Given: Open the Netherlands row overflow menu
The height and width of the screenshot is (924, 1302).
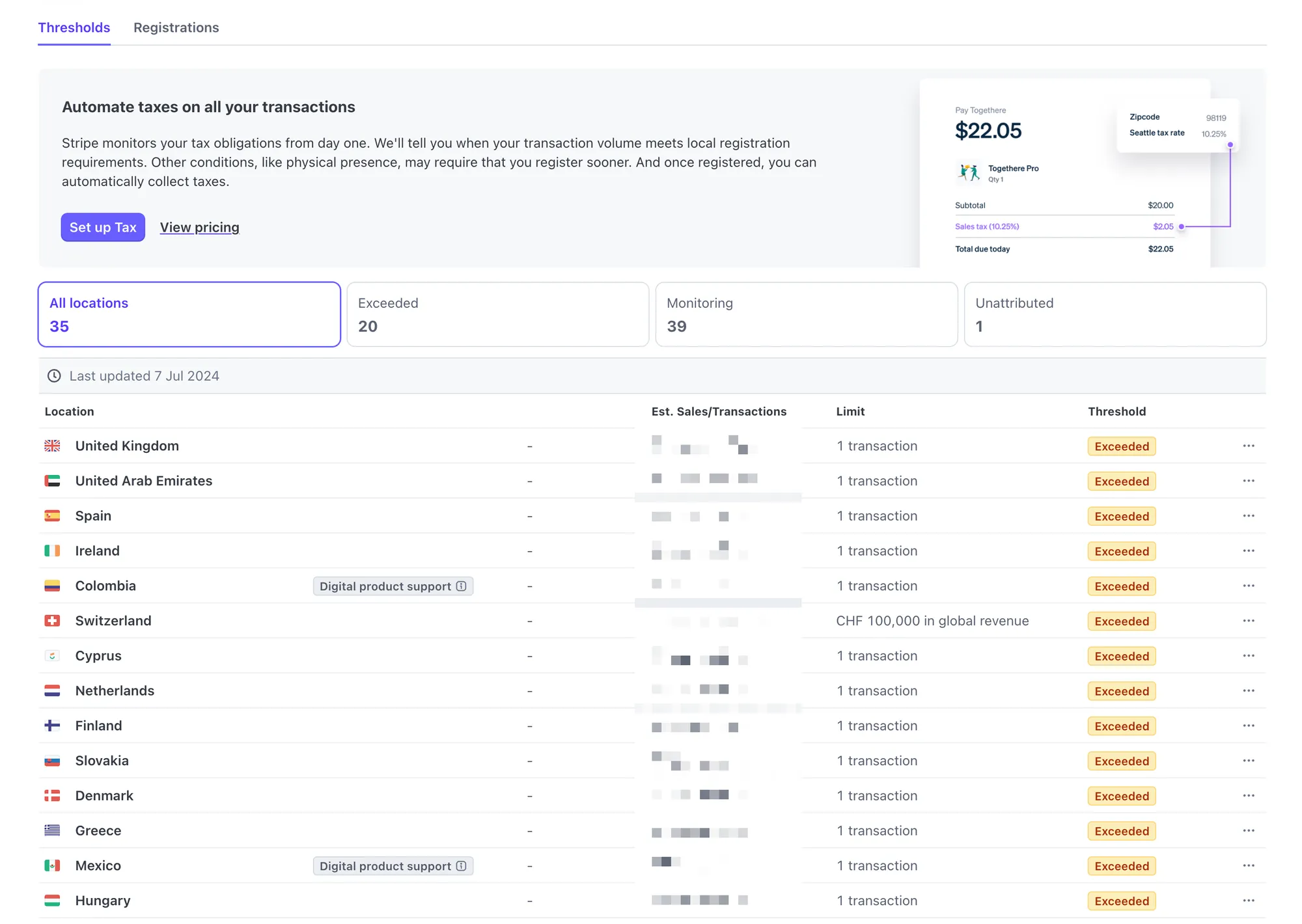Looking at the screenshot, I should 1248,690.
